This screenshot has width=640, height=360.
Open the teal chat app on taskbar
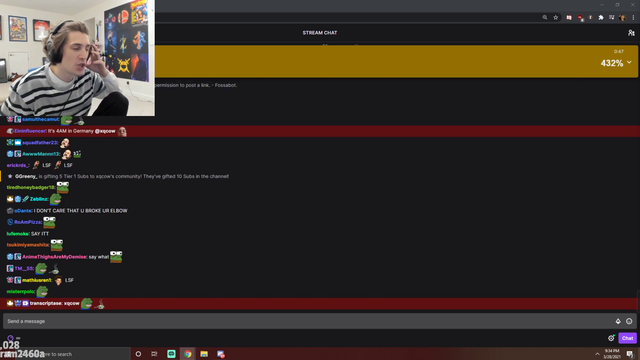(171, 354)
